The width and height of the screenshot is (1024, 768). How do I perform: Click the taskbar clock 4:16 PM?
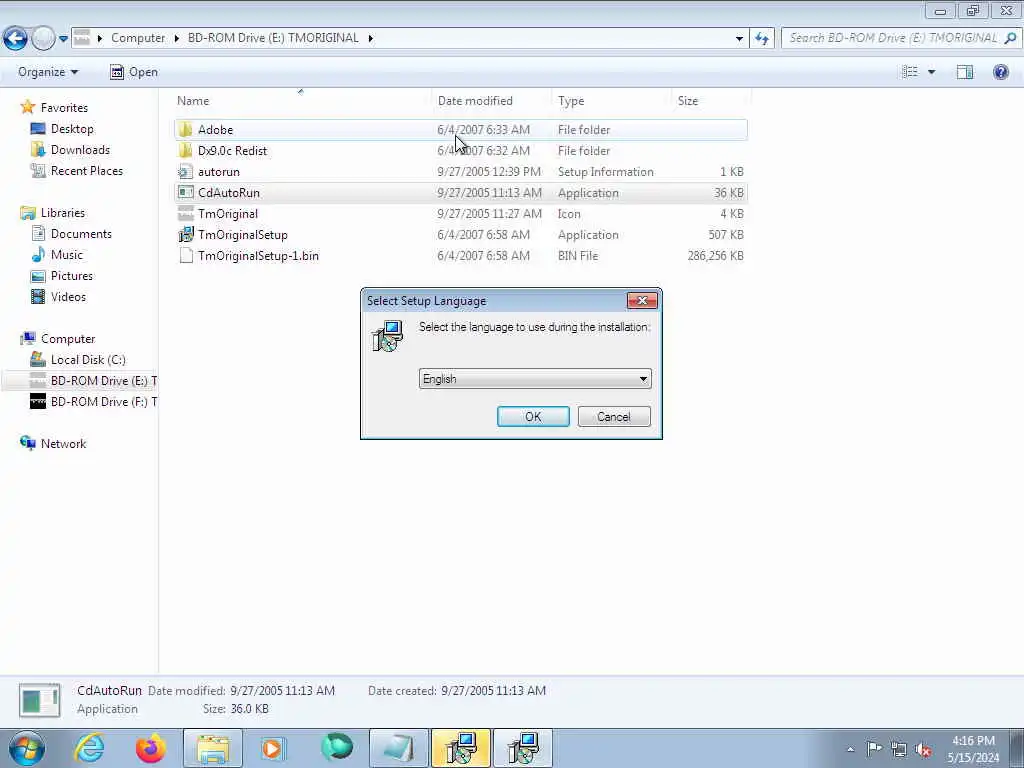tap(973, 741)
